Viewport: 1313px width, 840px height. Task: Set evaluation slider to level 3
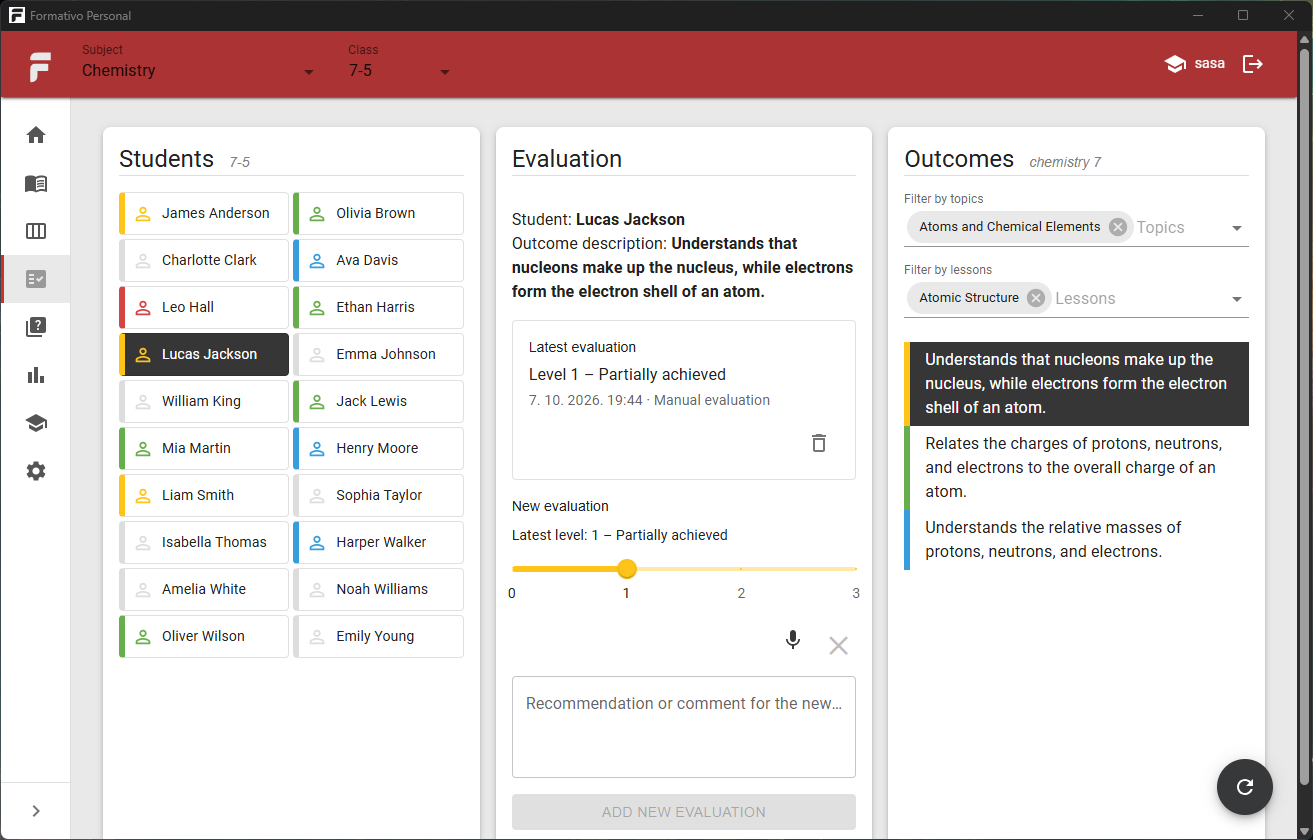pos(855,569)
